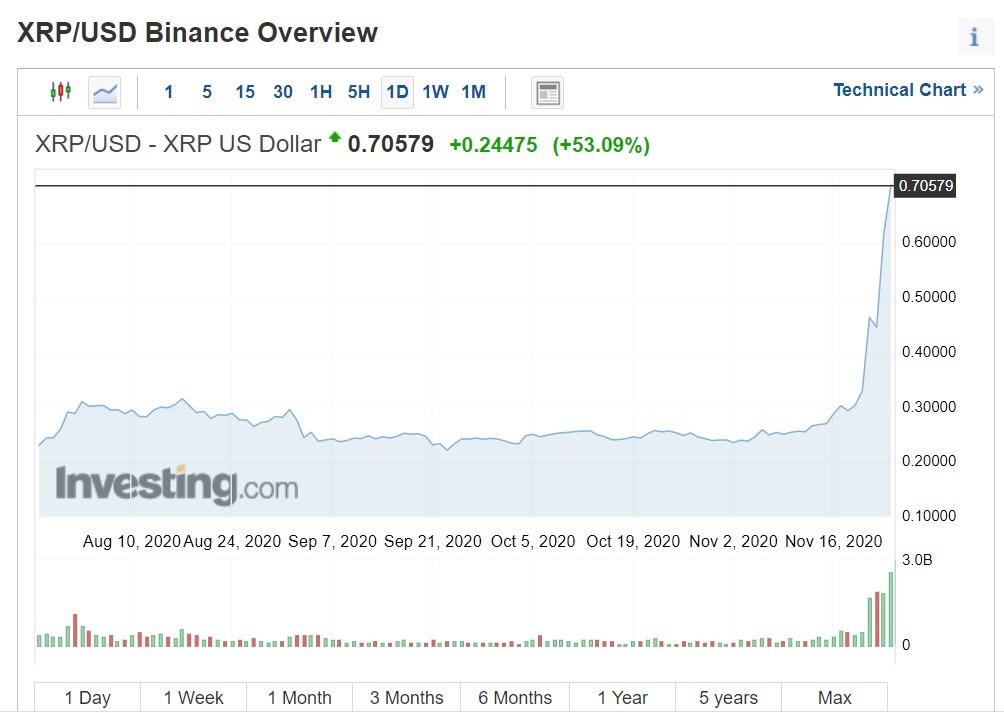Select the 3 Months range option
Image resolution: width=1004 pixels, height=713 pixels.
point(406,697)
